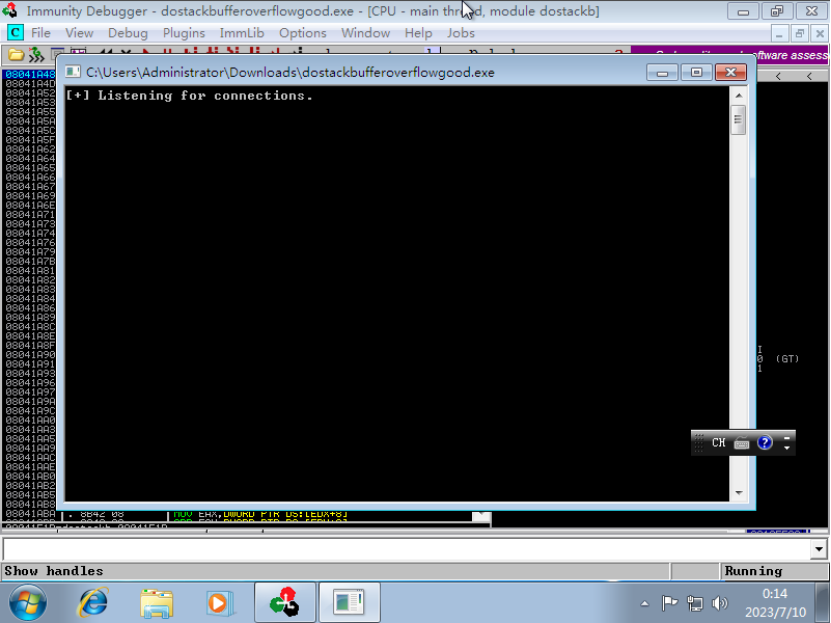Screen dimensions: 831x623
Task: Open the ImmLib menu
Action: click(x=242, y=33)
